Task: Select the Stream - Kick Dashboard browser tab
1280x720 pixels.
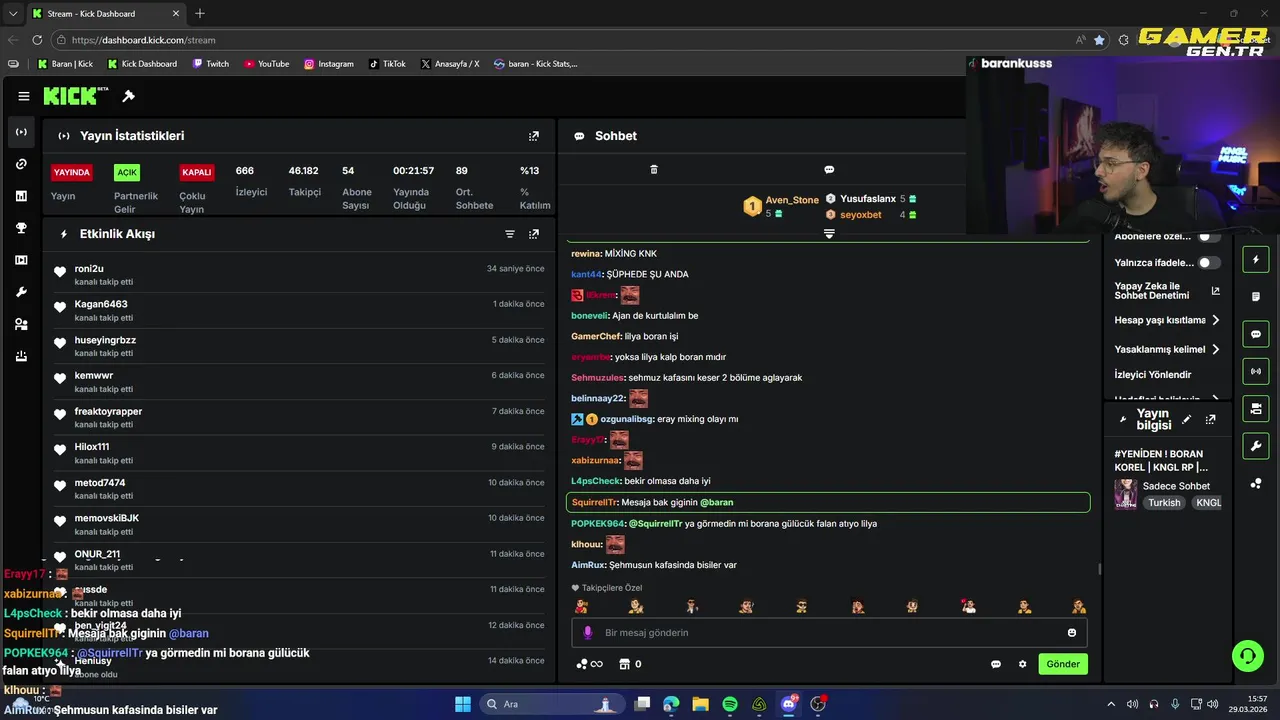Action: pyautogui.click(x=105, y=14)
